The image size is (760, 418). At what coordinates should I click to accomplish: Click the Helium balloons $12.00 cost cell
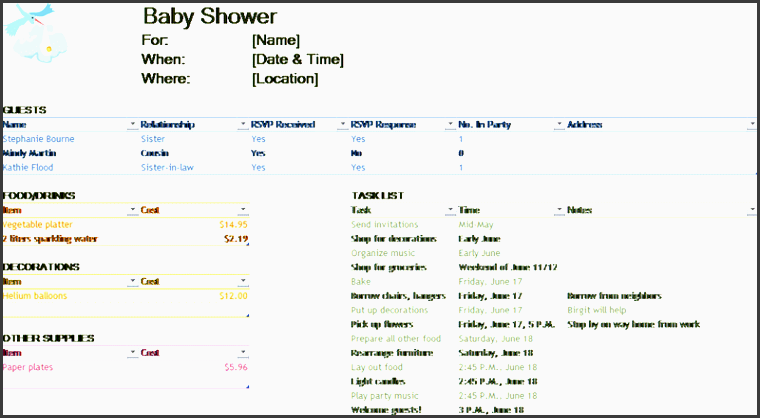click(x=233, y=296)
